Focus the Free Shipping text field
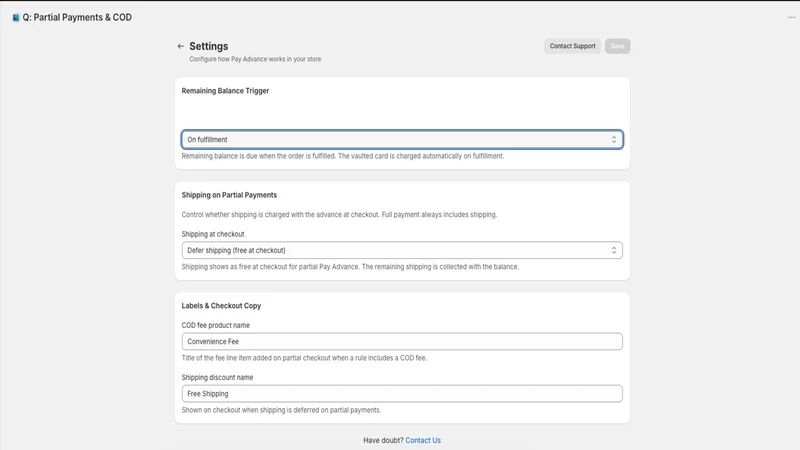Image resolution: width=800 pixels, height=450 pixels. pyautogui.click(x=402, y=393)
